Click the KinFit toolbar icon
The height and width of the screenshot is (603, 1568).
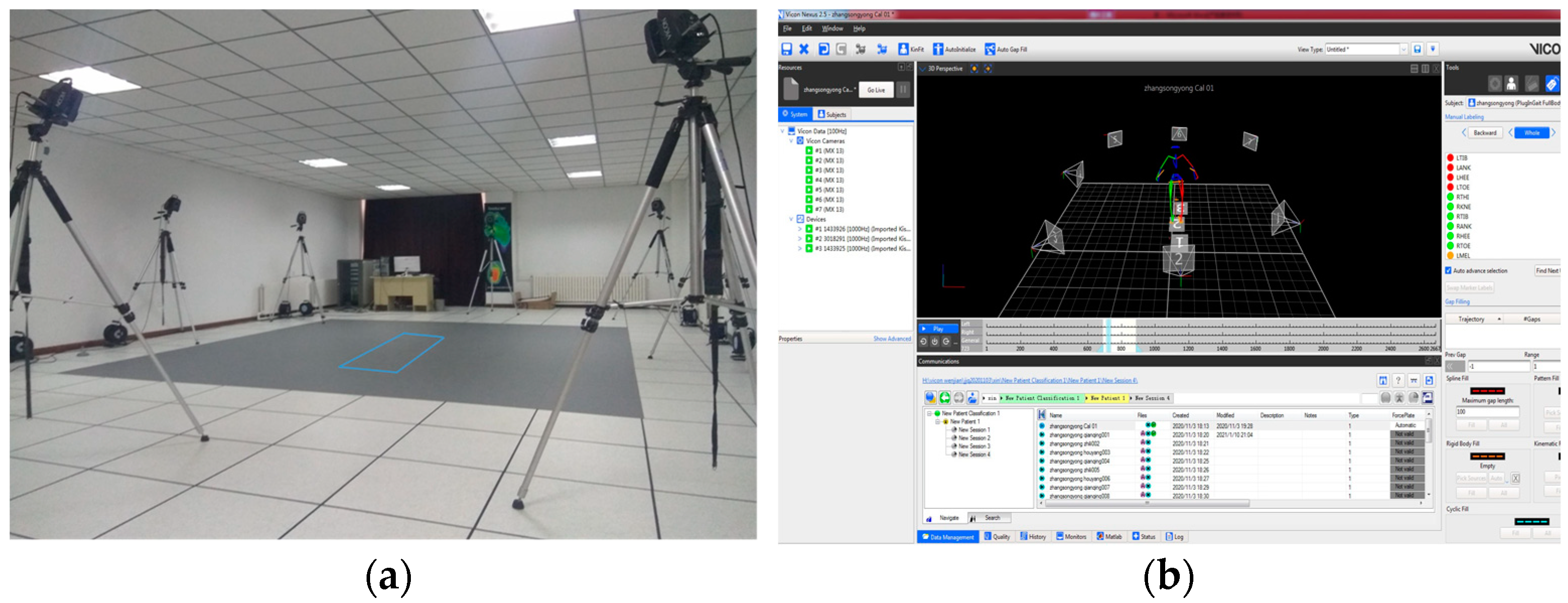pyautogui.click(x=903, y=49)
